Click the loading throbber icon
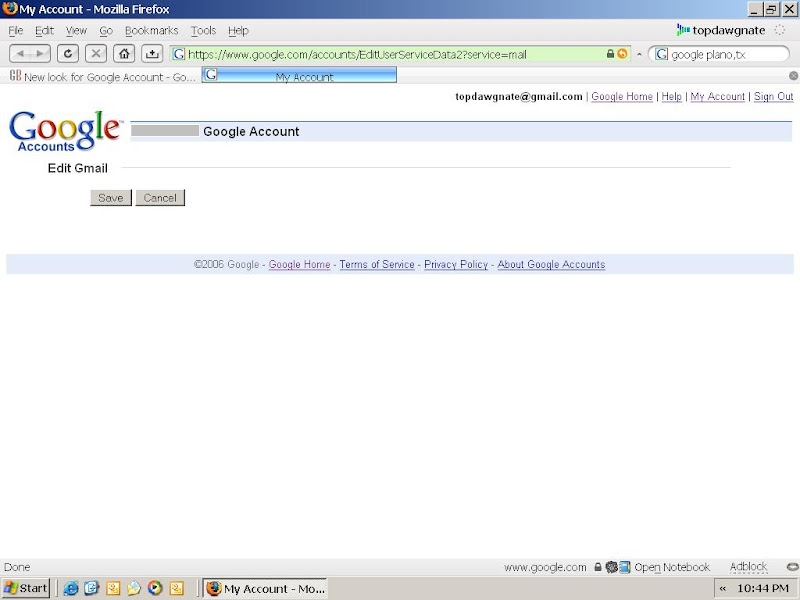This screenshot has height=600, width=800. pyautogui.click(x=780, y=30)
